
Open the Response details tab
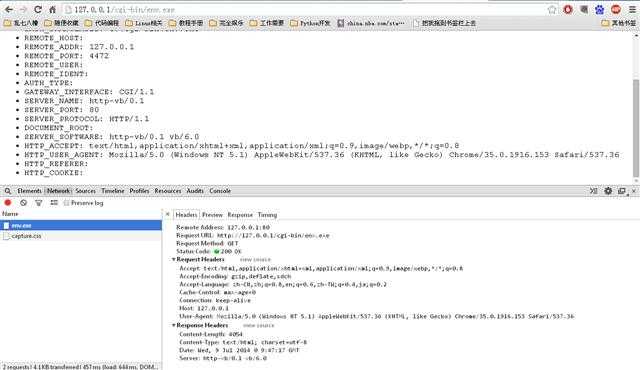[x=240, y=215]
